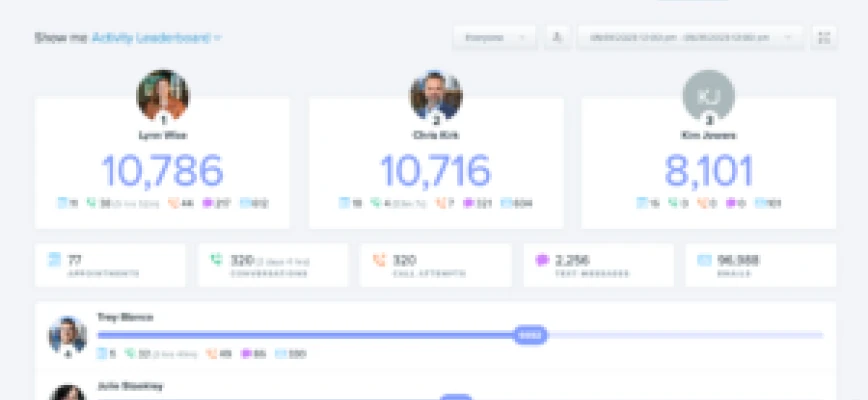Click purple text message icon in 10,716 card

(469, 203)
